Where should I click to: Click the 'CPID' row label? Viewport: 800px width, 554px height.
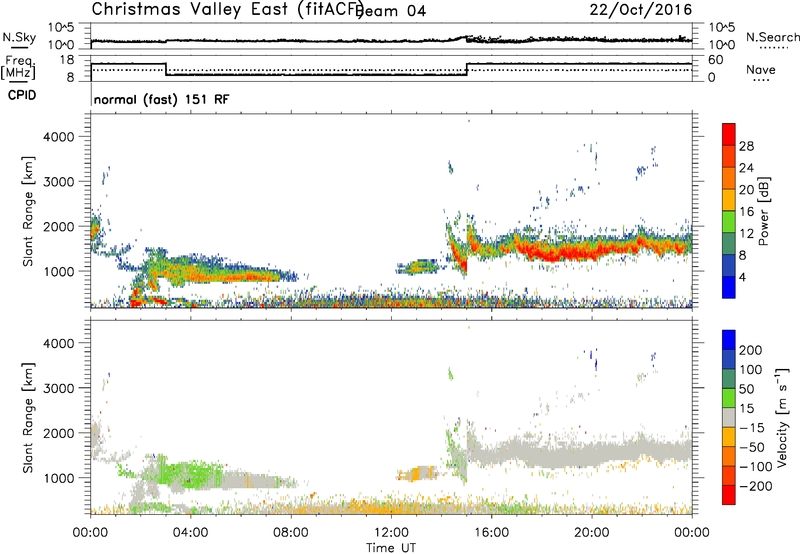tap(22, 95)
